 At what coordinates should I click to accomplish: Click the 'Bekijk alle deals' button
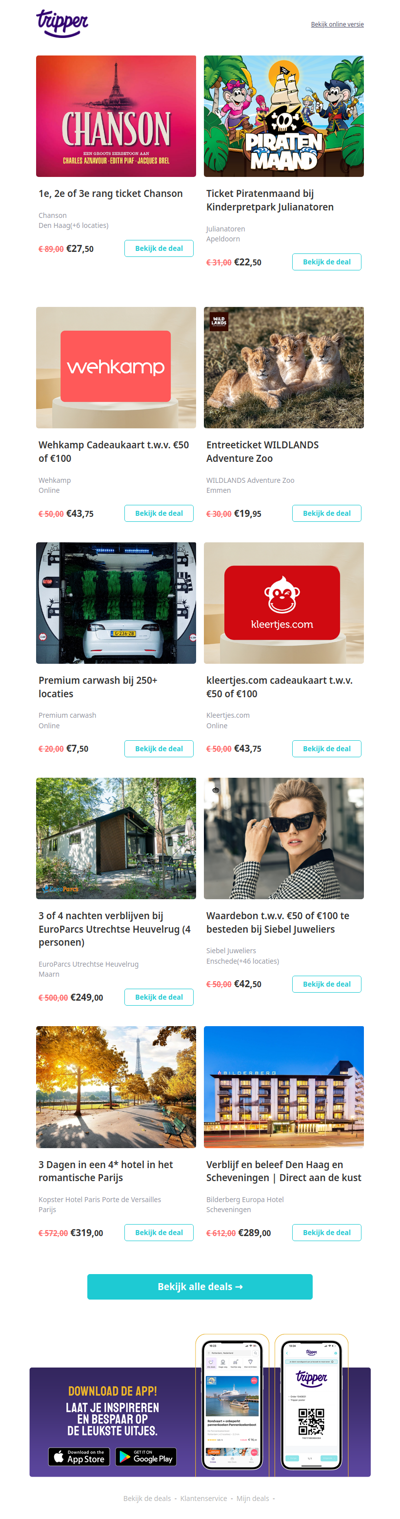[200, 1287]
